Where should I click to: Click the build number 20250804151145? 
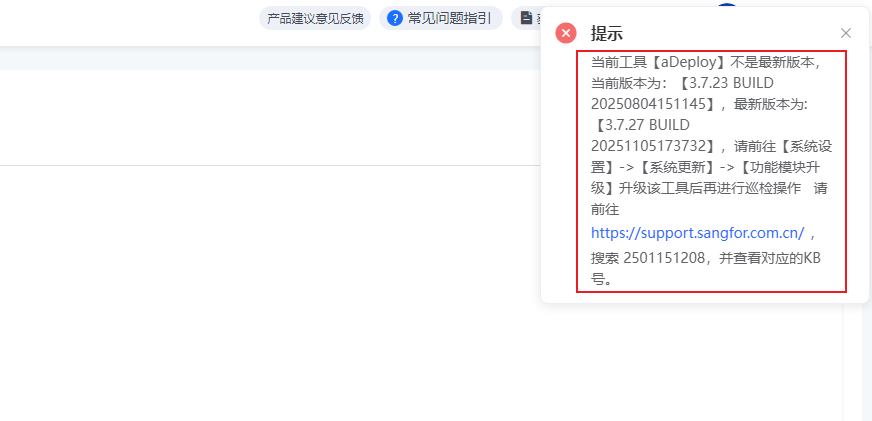click(x=648, y=104)
